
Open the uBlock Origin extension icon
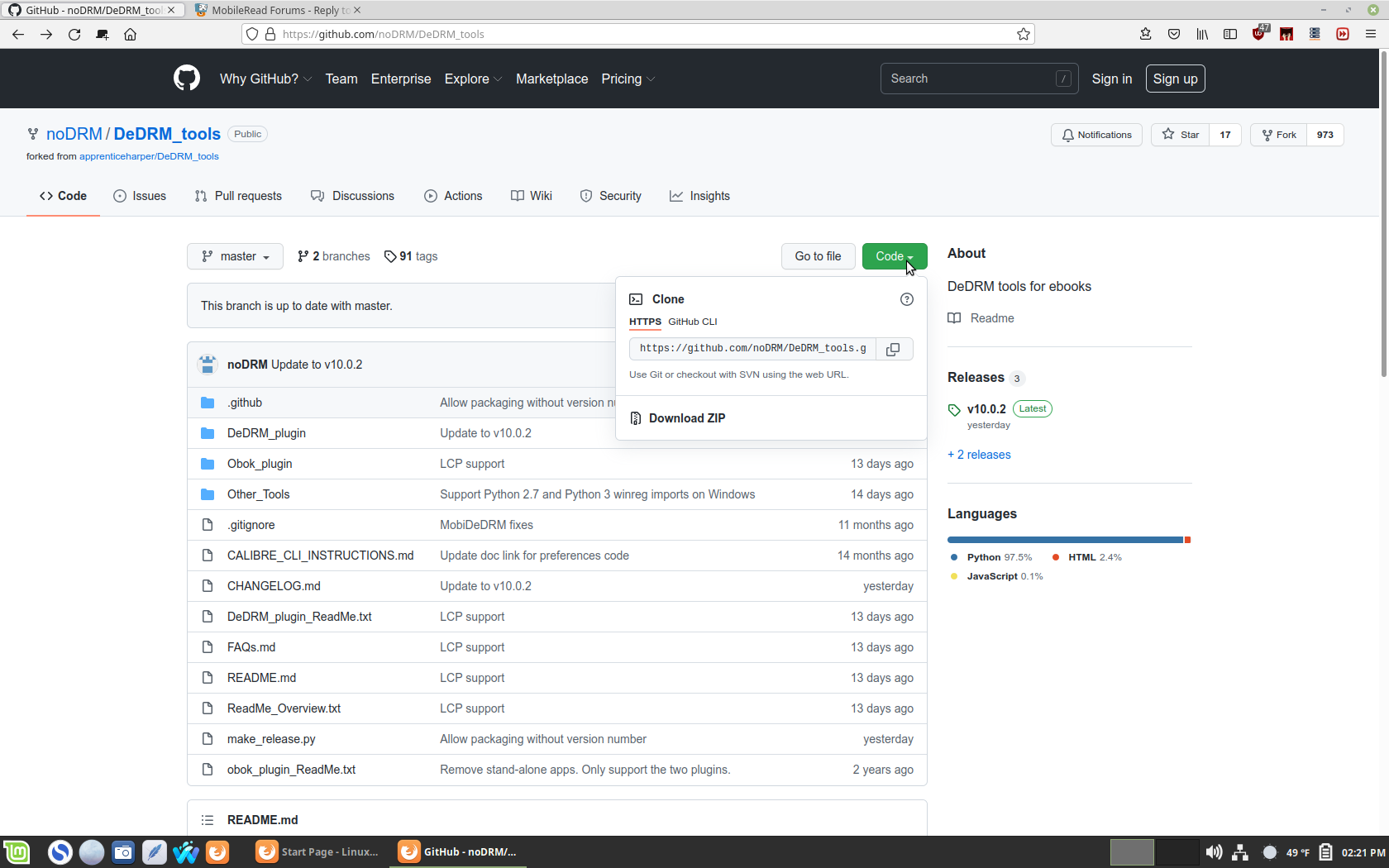(x=1258, y=34)
